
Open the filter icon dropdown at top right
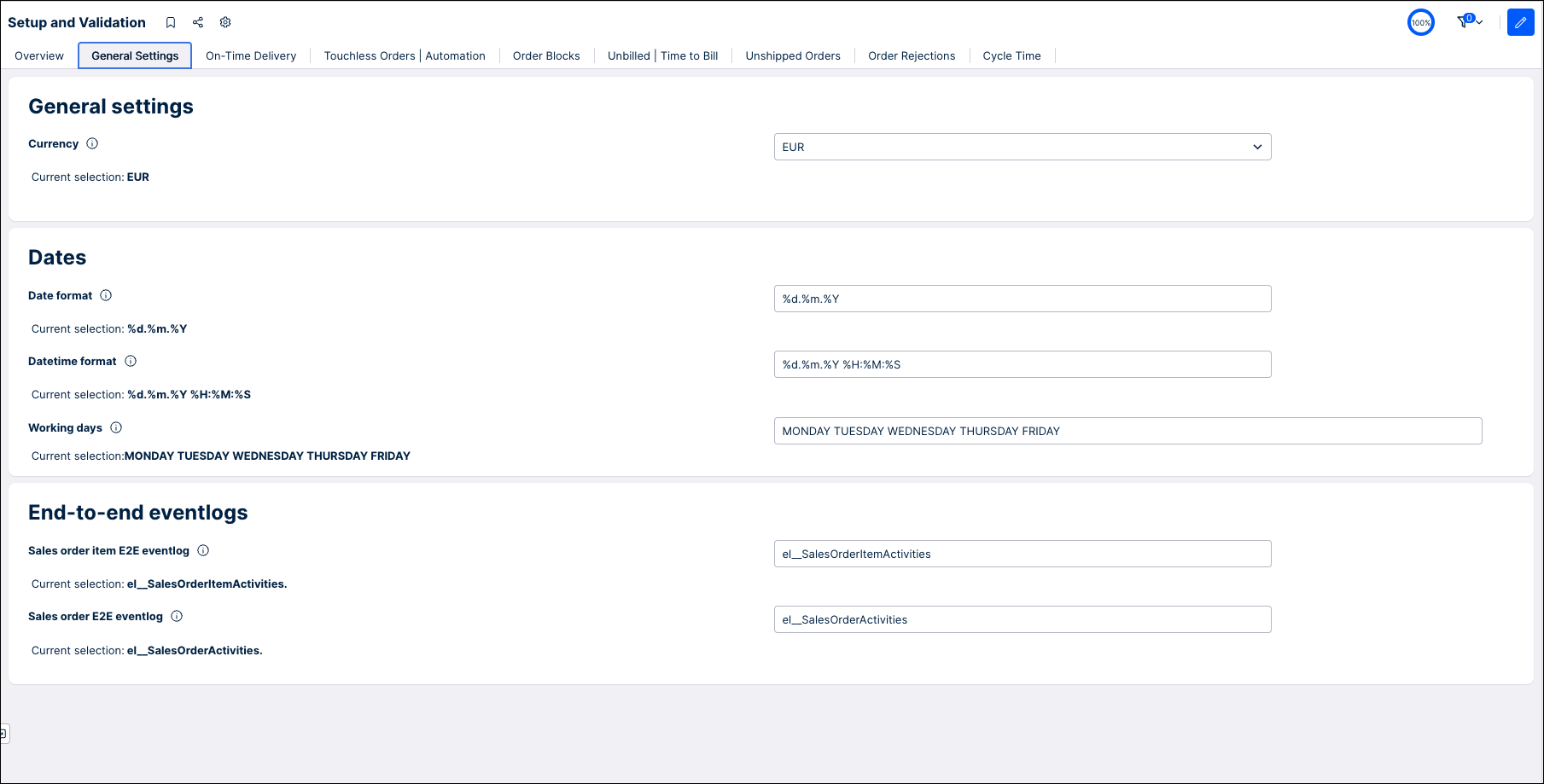coord(1470,21)
